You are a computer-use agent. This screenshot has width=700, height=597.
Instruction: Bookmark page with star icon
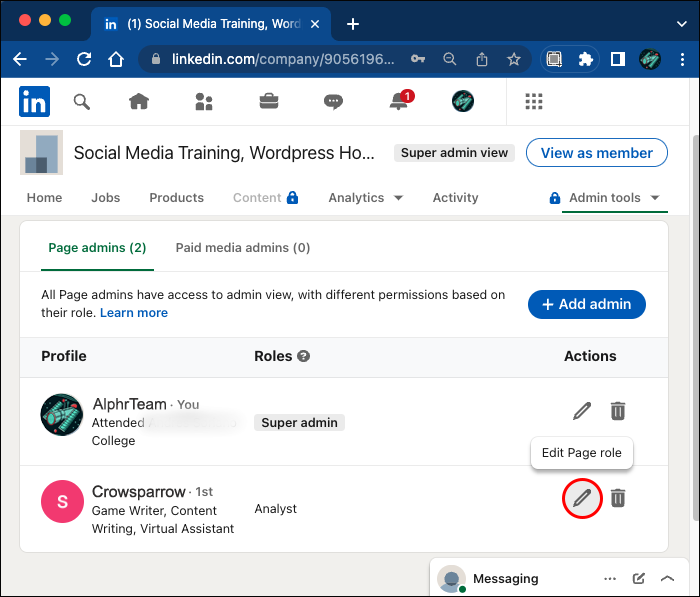(514, 59)
